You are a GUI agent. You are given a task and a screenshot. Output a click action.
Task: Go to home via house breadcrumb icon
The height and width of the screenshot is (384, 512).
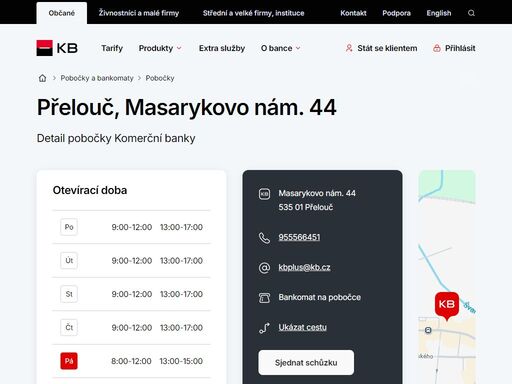pyautogui.click(x=42, y=78)
